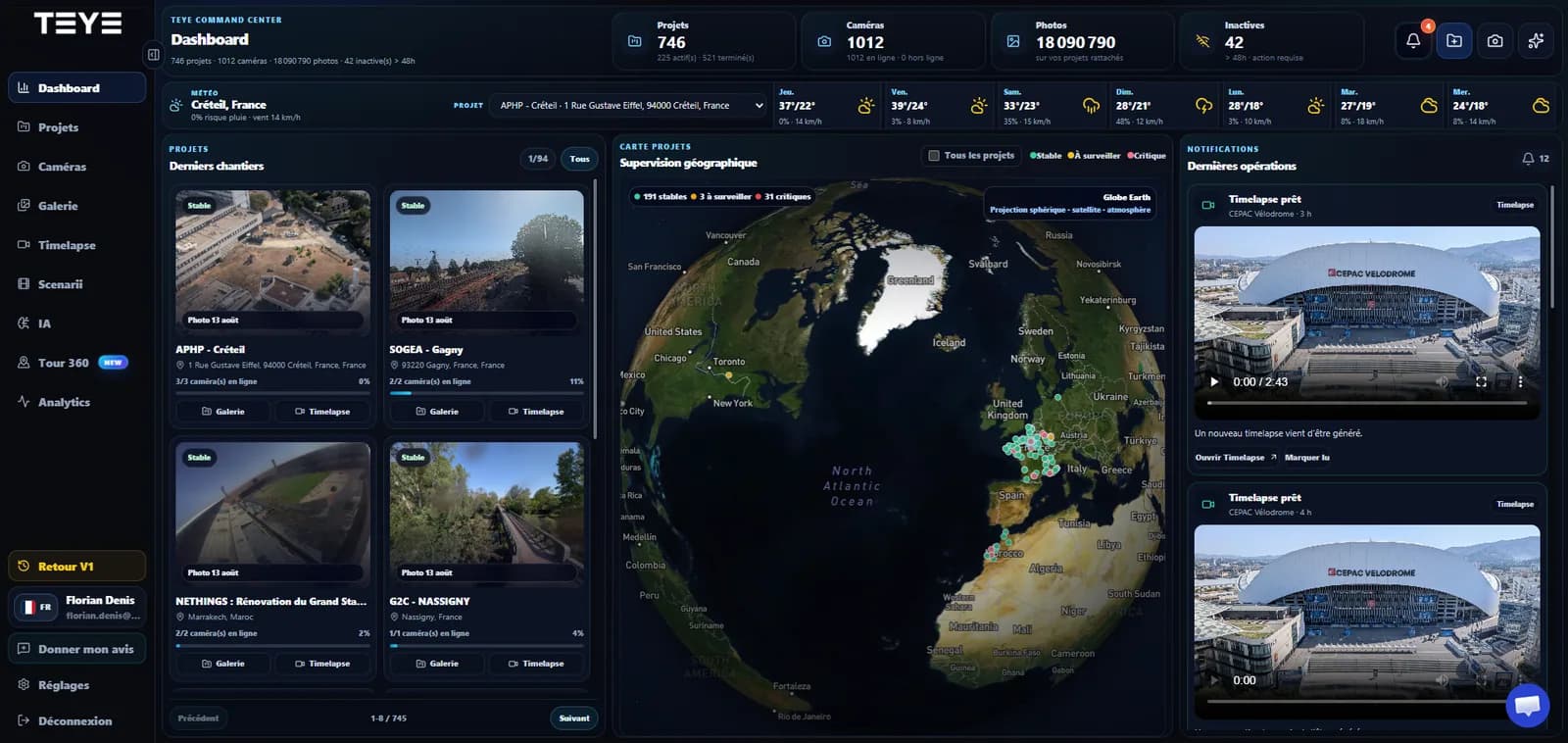
Task: Open Timelapse for SOGEA - Gagny
Action: tap(536, 411)
